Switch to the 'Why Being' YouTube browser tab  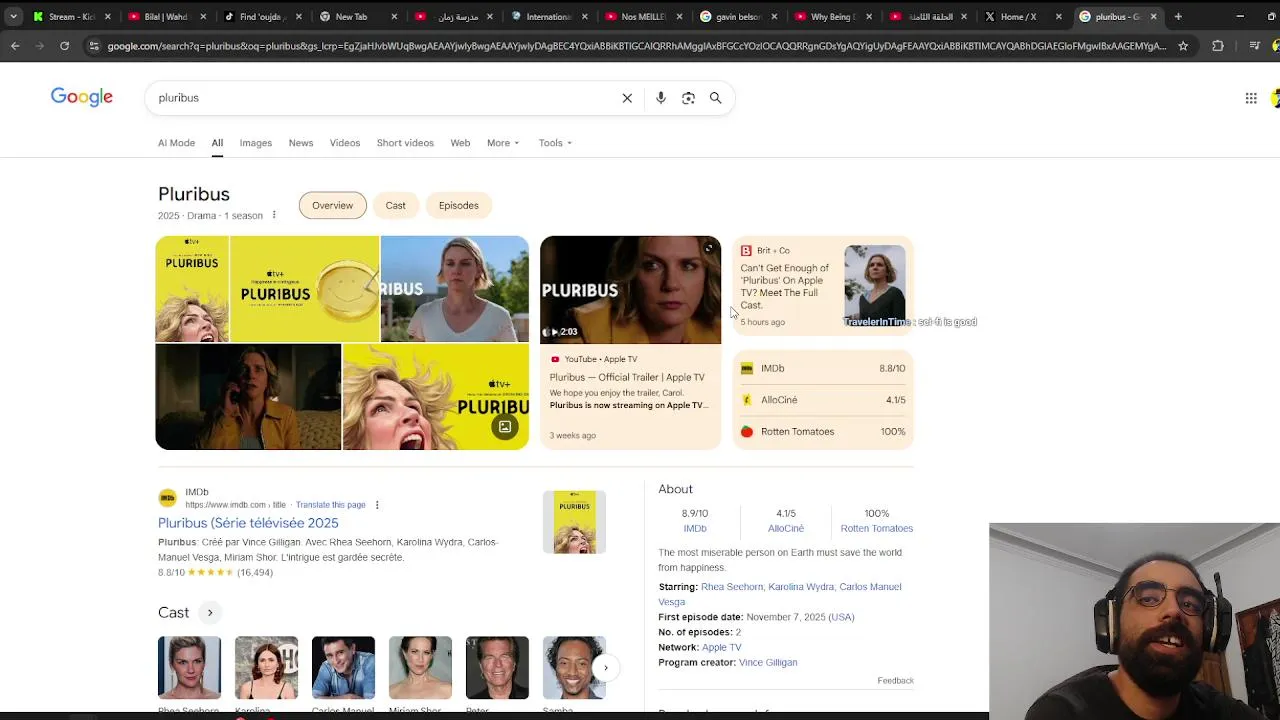[x=828, y=16]
